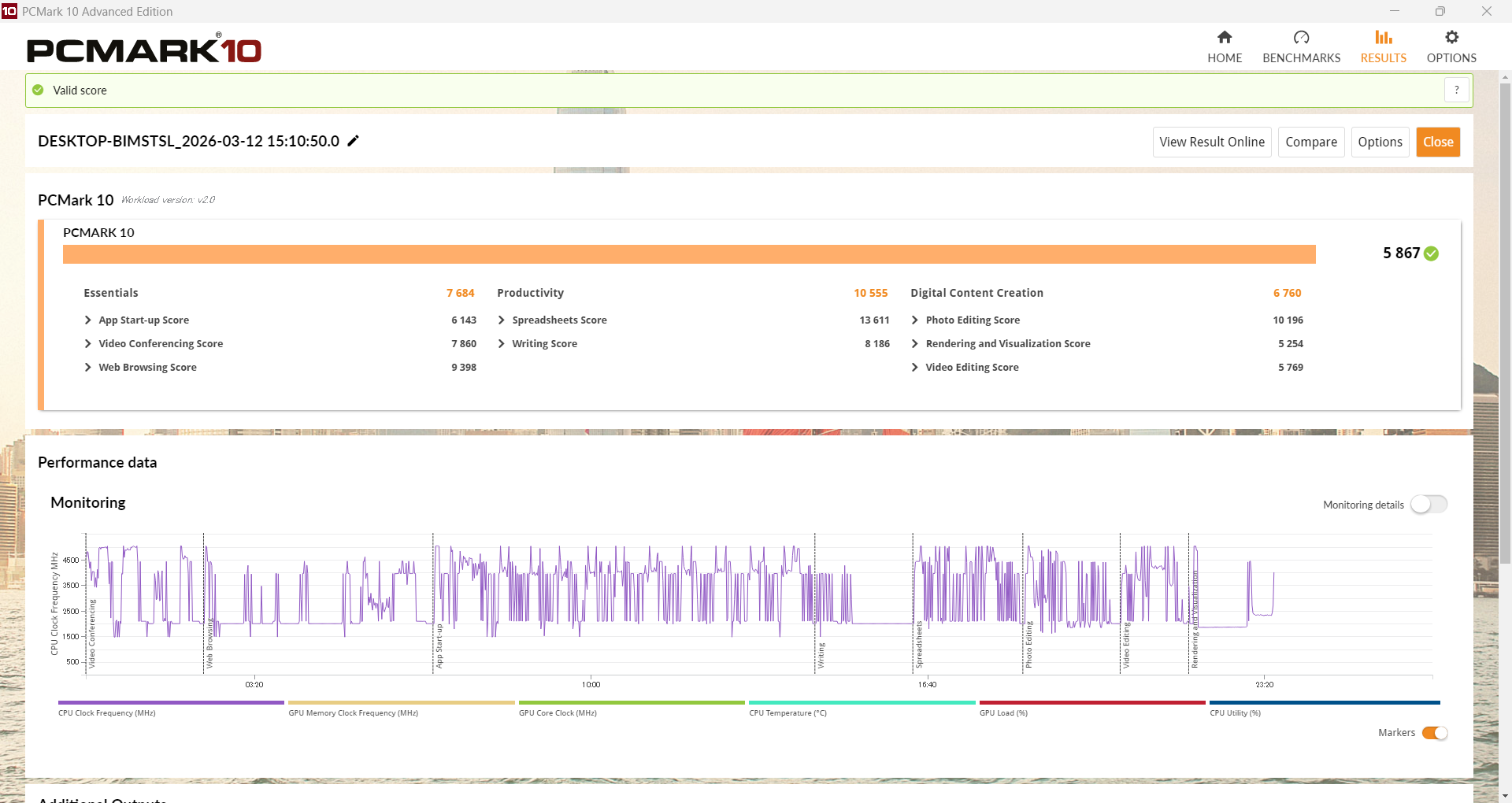Click the green check beside score 5 867

pos(1432,253)
